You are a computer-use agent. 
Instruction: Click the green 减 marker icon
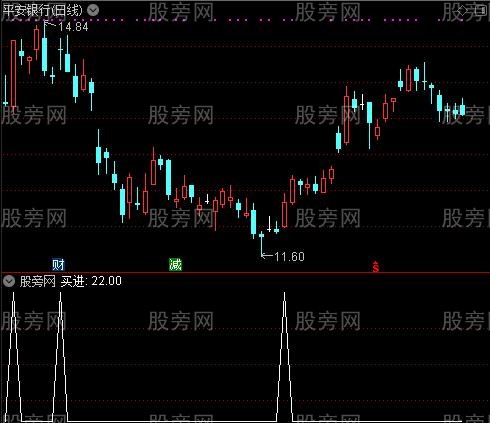click(175, 265)
